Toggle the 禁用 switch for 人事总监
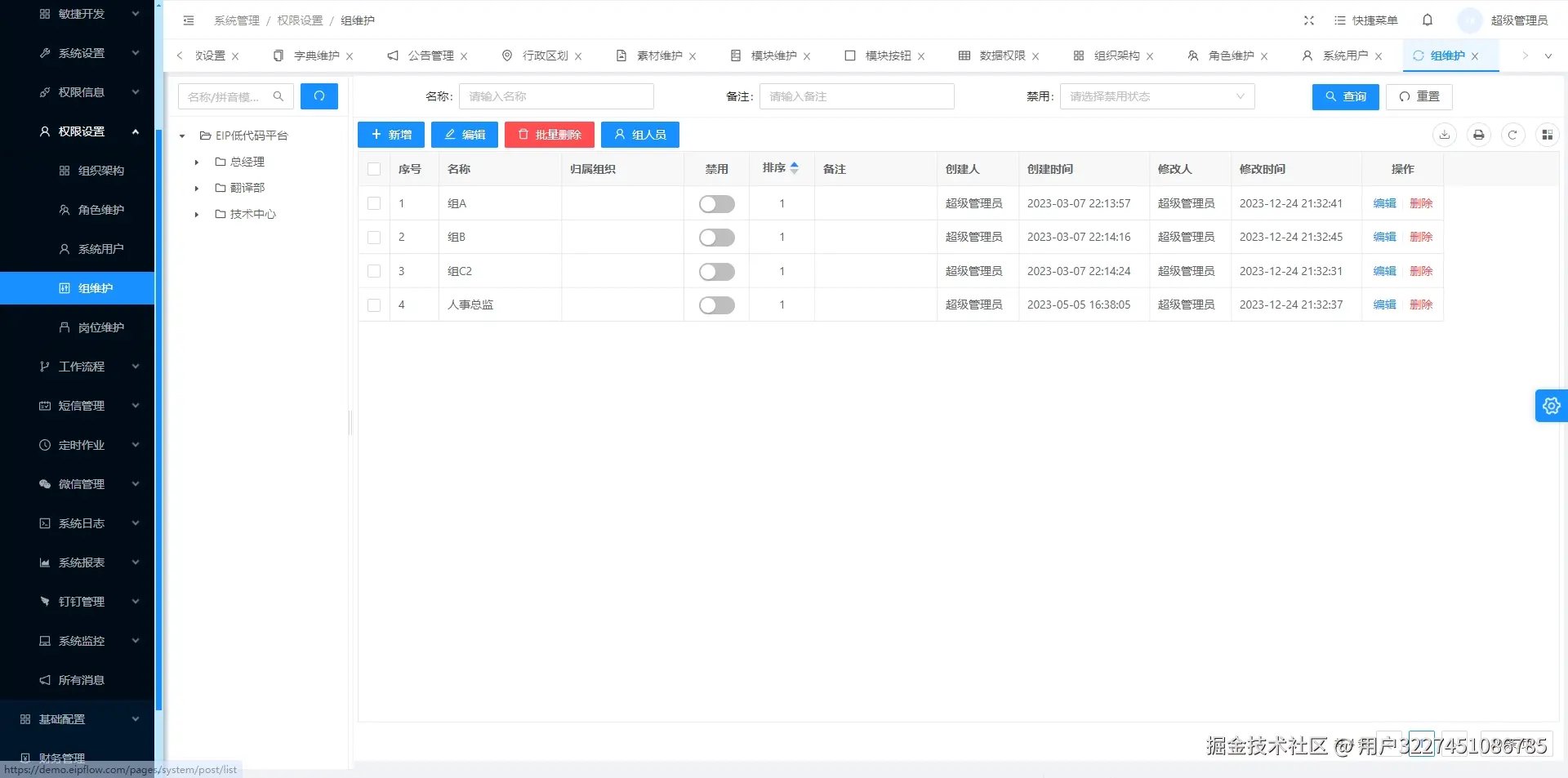Viewport: 1568px width, 778px height. coord(717,305)
